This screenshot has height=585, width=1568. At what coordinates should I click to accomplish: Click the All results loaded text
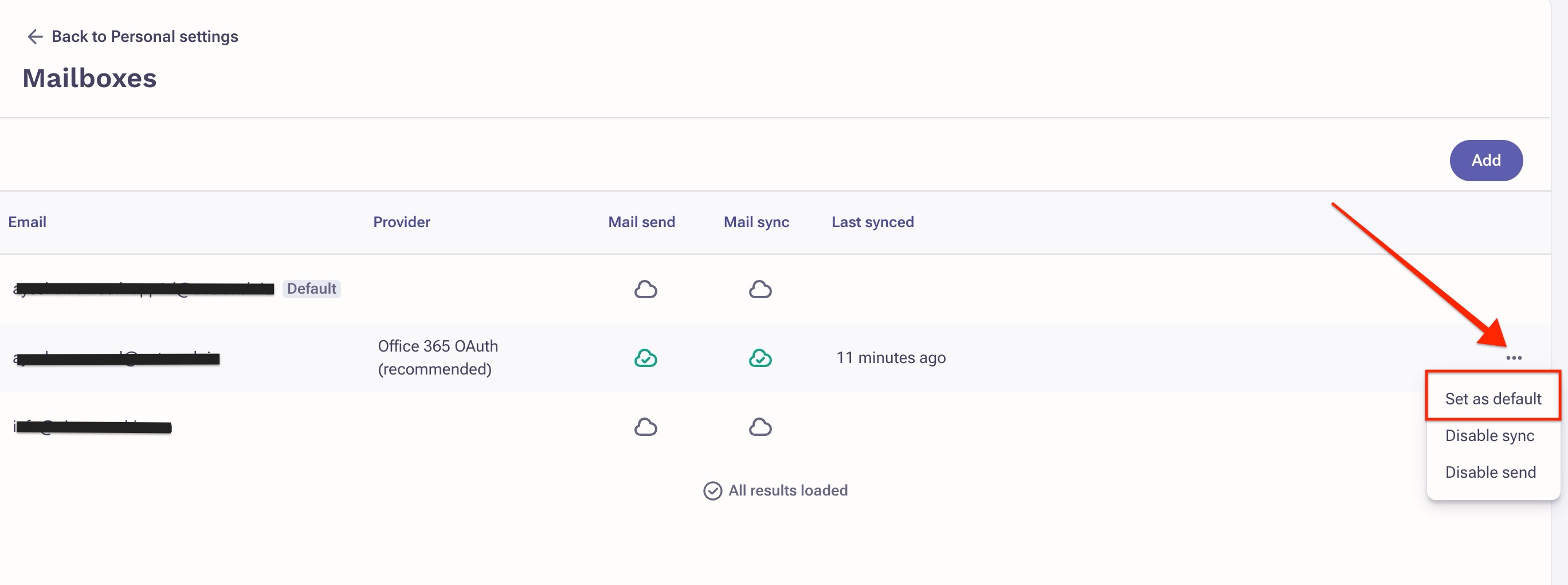[x=787, y=490]
